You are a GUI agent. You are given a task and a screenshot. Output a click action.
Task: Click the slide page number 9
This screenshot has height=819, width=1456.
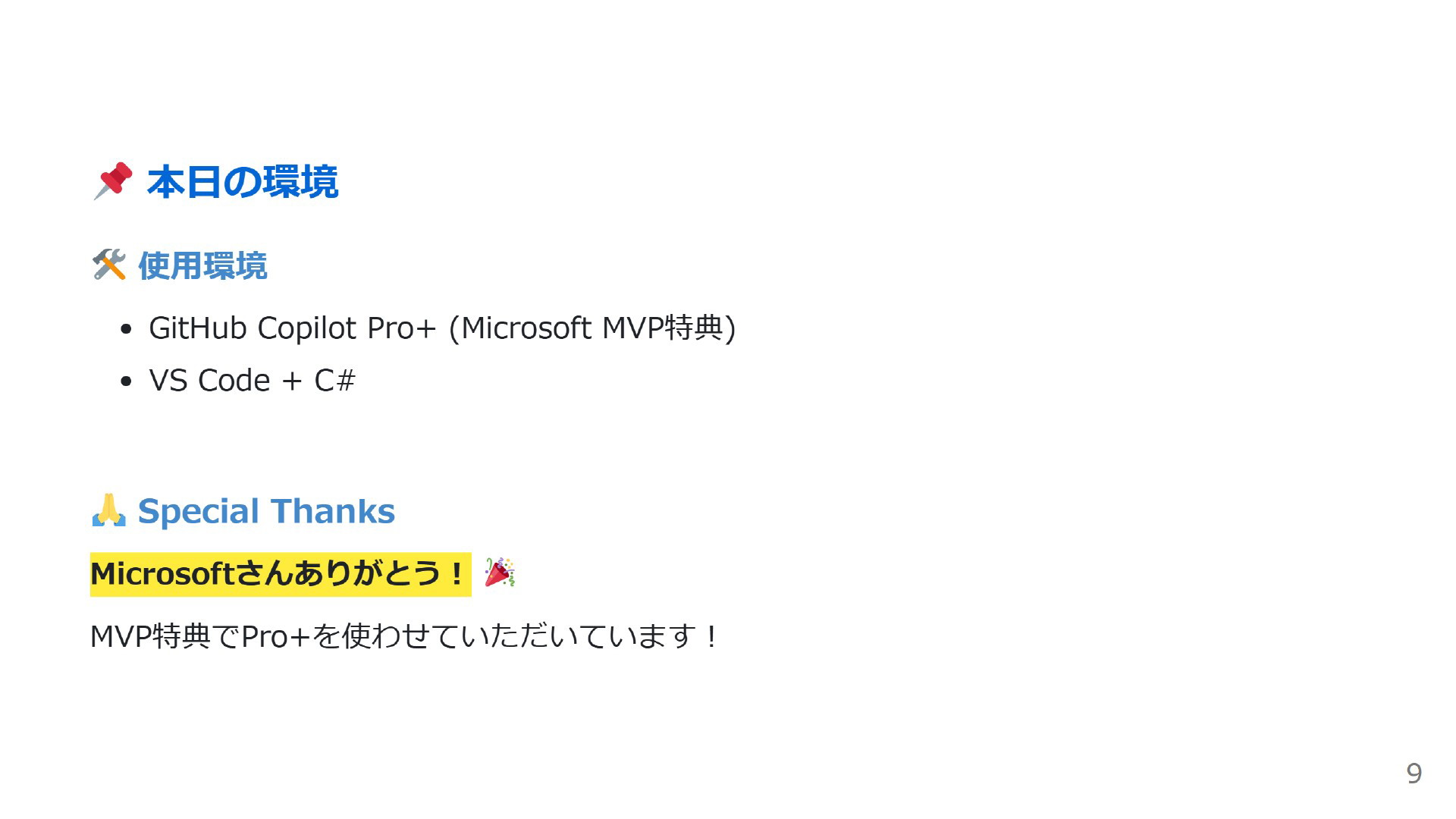[1414, 773]
